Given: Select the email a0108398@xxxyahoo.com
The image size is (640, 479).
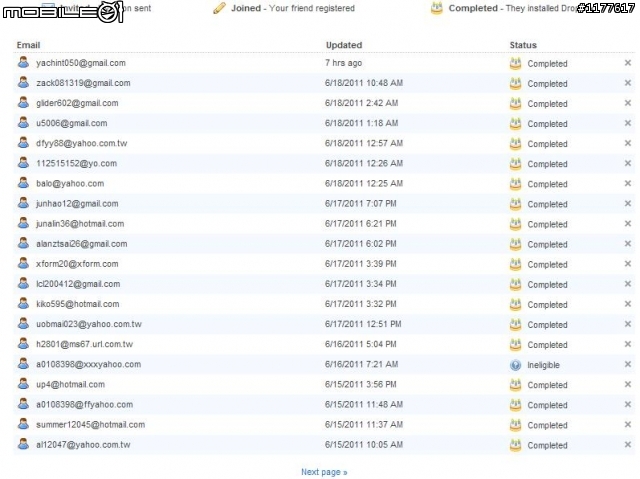Looking at the screenshot, I should tap(89, 364).
